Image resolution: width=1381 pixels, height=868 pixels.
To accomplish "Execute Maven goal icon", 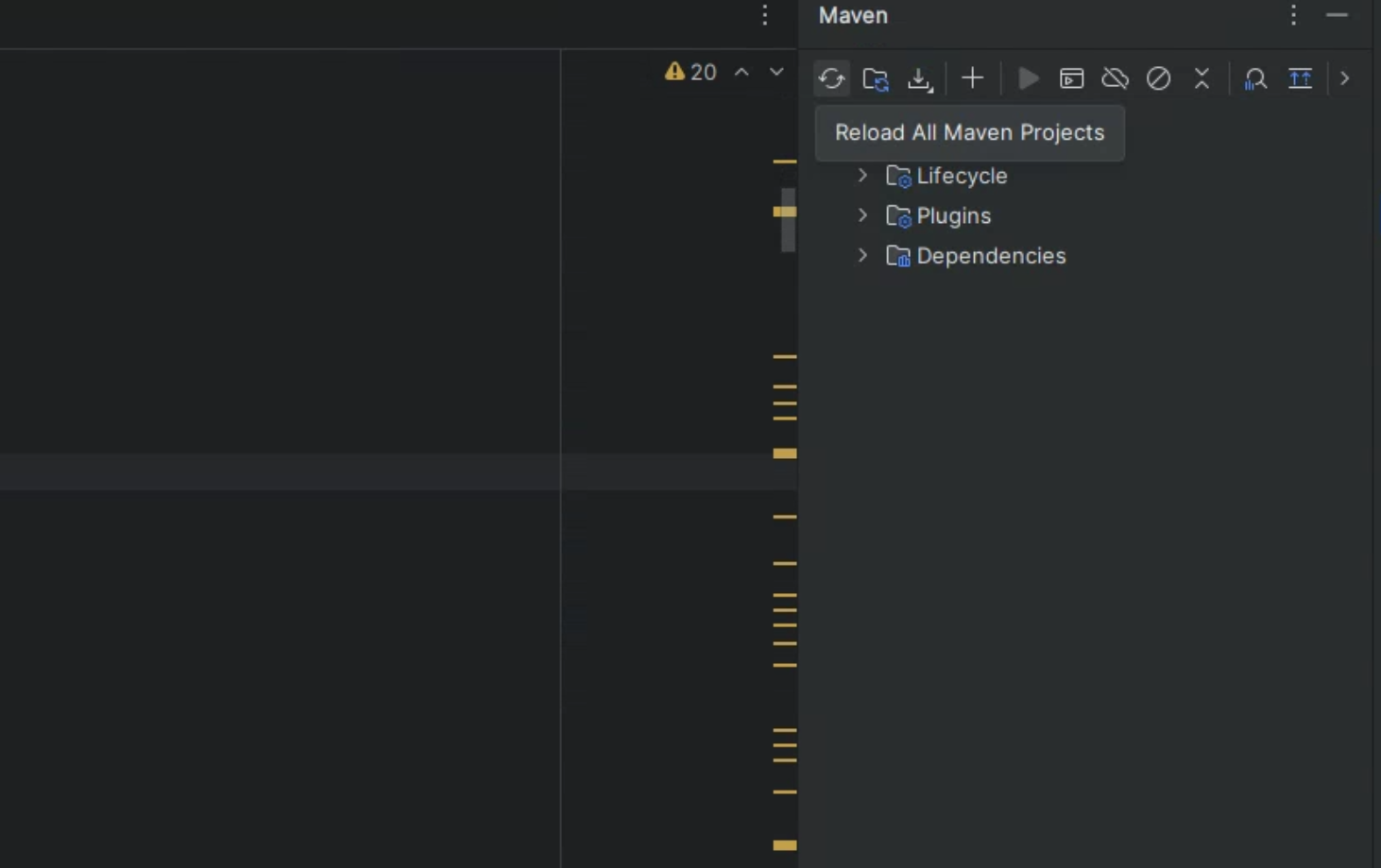I will pyautogui.click(x=1071, y=78).
